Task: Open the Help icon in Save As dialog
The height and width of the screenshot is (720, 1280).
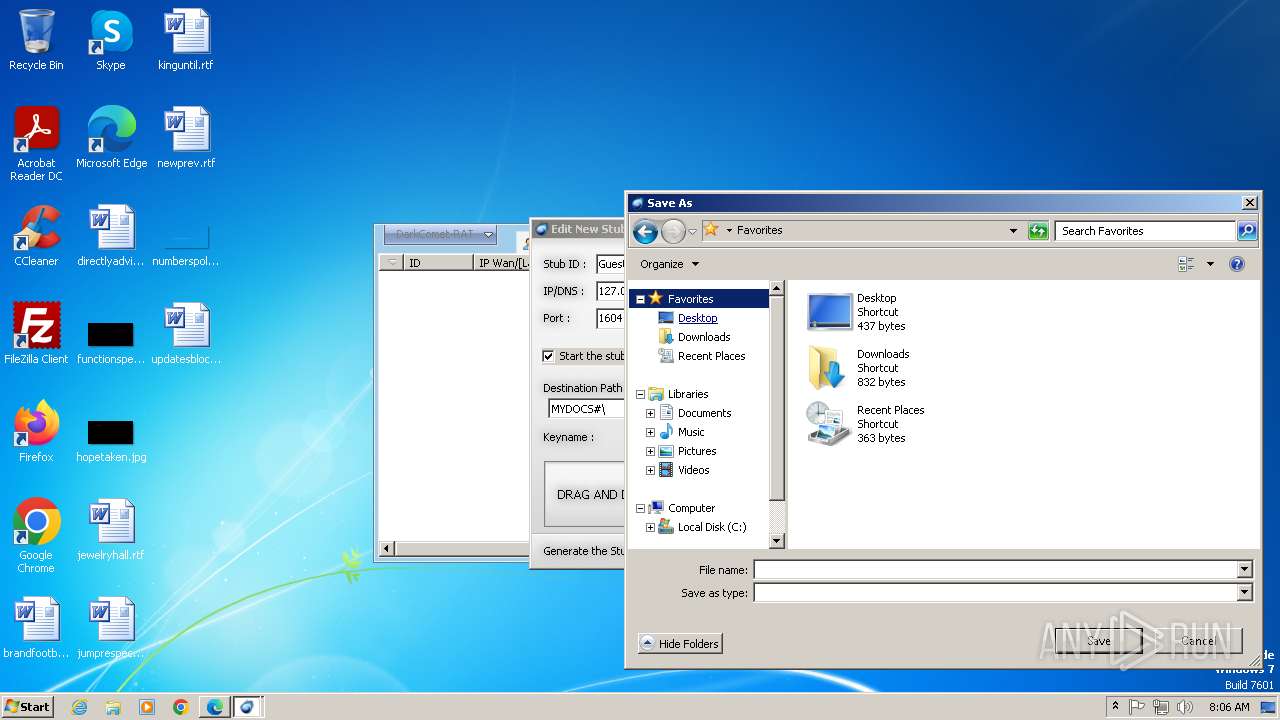Action: 1237,264
